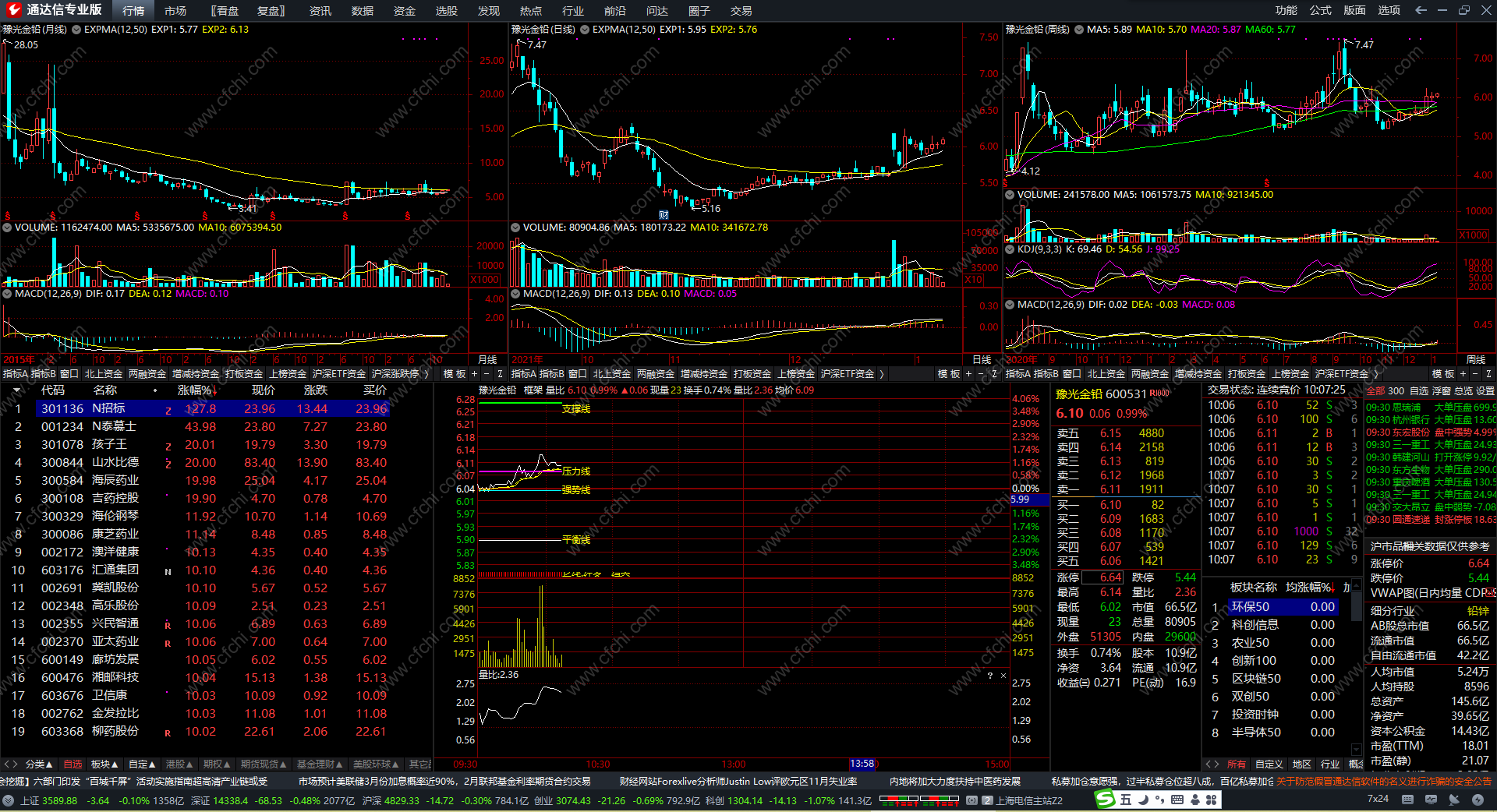Viewport: 1497px width, 812px height.
Task: Select 两融资金 tab on daily chart
Action: point(656,374)
